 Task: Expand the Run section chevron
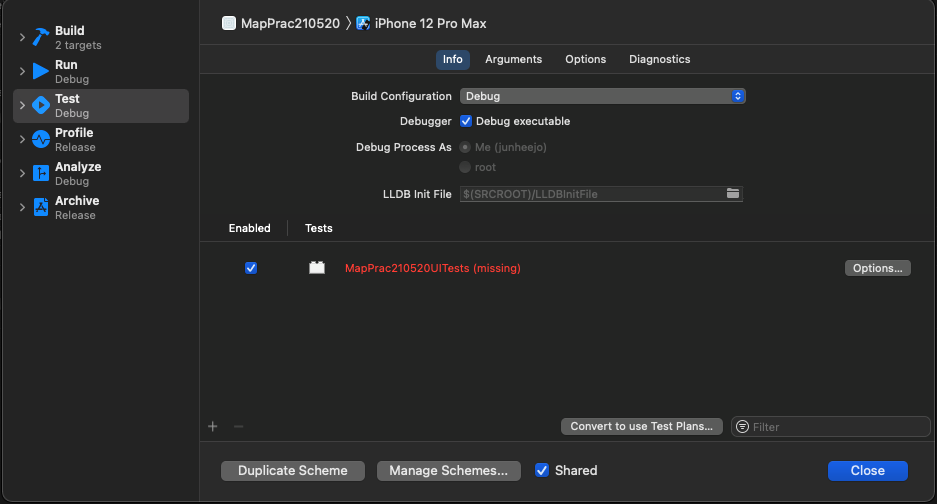pyautogui.click(x=22, y=71)
